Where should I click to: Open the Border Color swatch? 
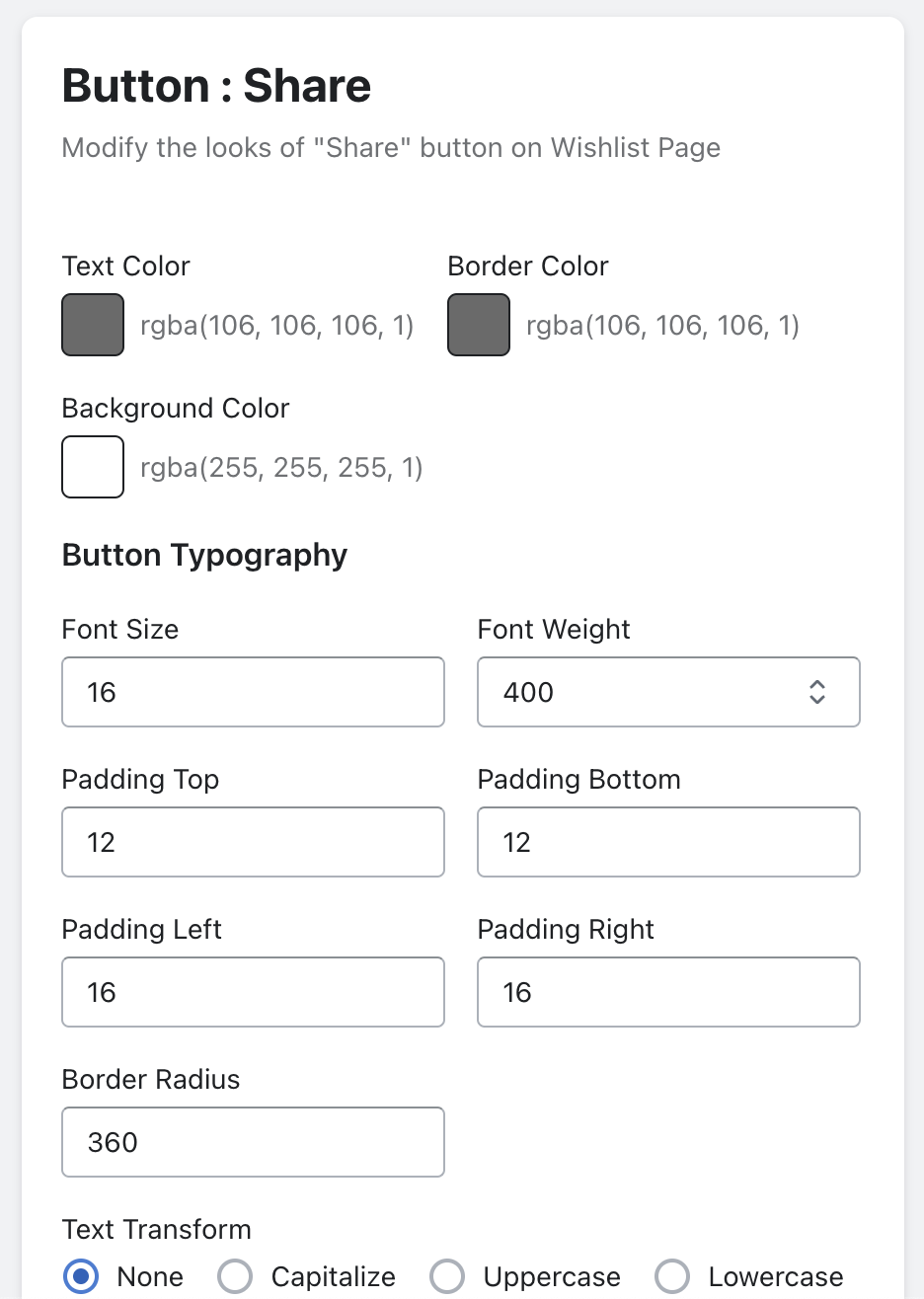(x=479, y=325)
